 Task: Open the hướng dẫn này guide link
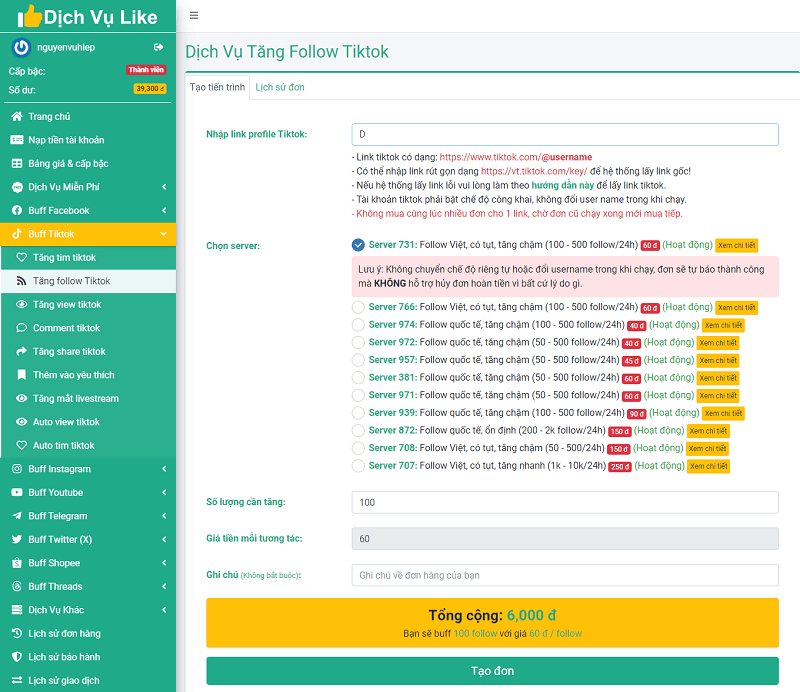pyautogui.click(x=563, y=185)
